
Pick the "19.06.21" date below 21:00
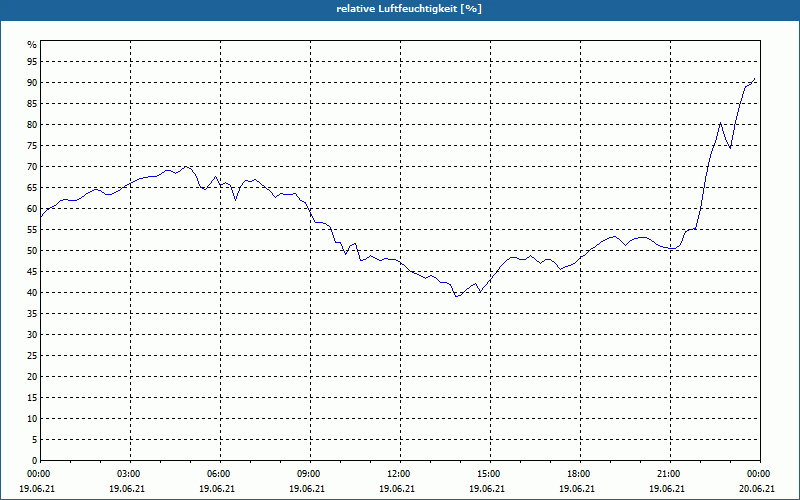coord(667,489)
